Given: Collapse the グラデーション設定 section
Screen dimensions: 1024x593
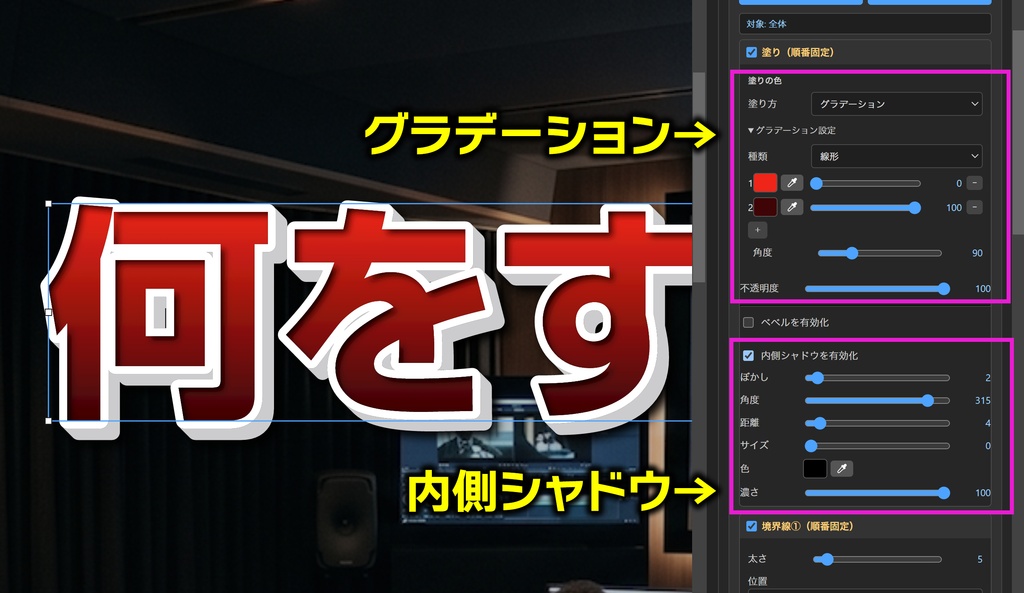Looking at the screenshot, I should (792, 131).
